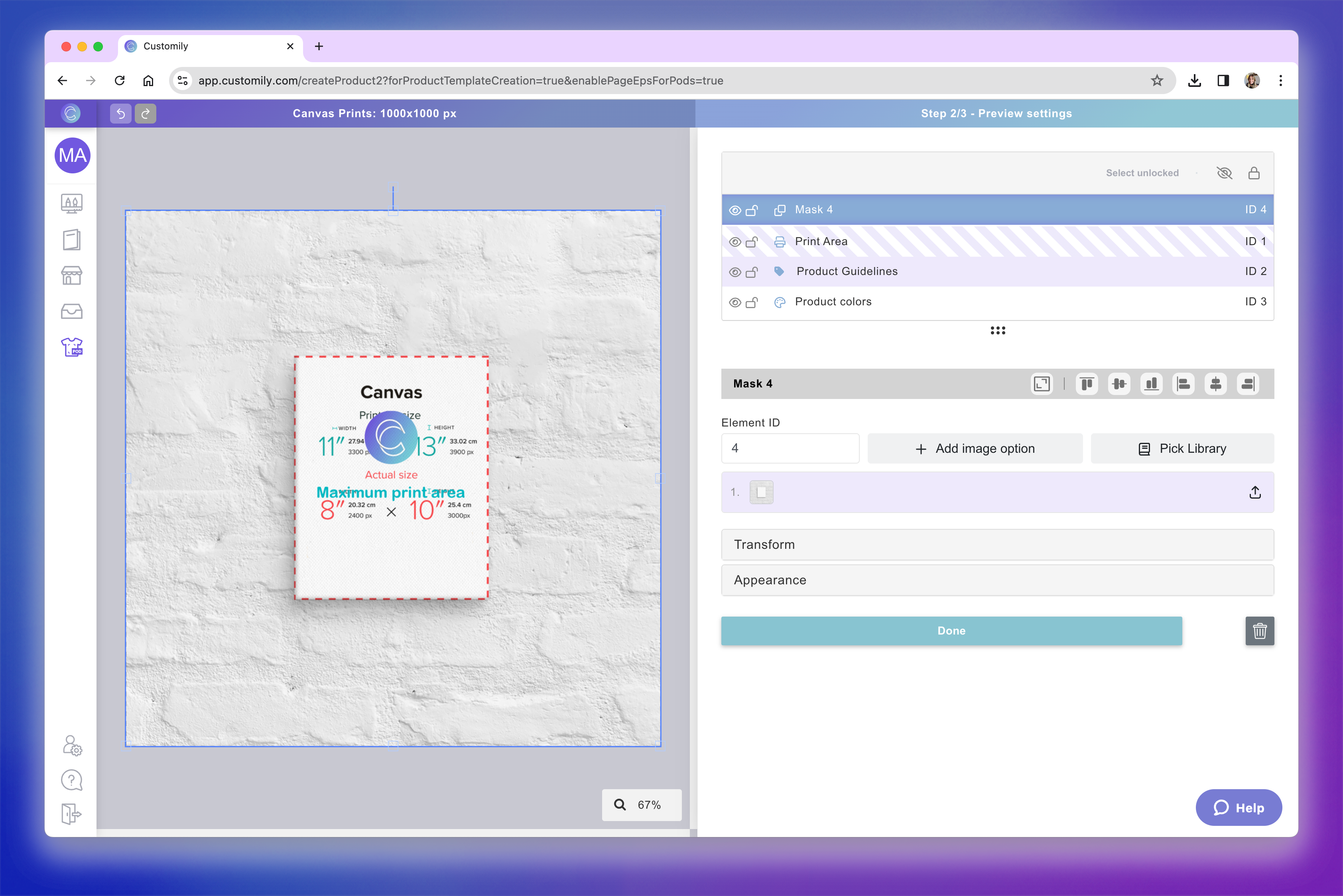Expand the Appearance section
The image size is (1343, 896).
click(997, 580)
